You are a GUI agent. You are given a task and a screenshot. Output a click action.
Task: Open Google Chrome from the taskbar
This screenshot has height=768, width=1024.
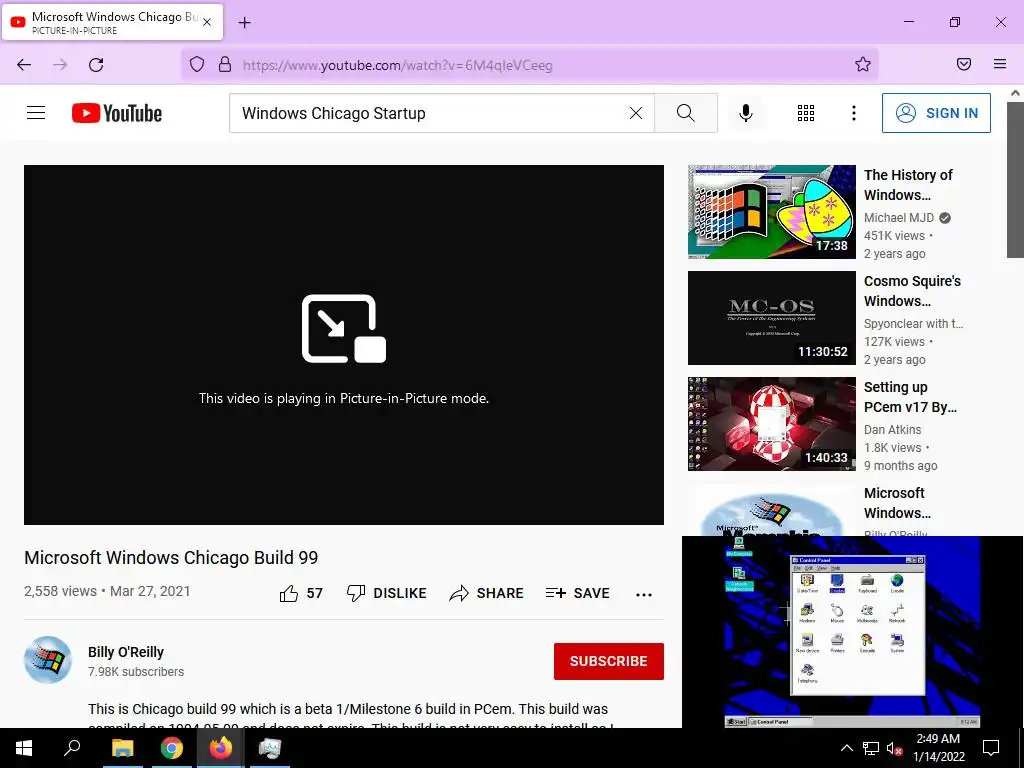(x=172, y=748)
